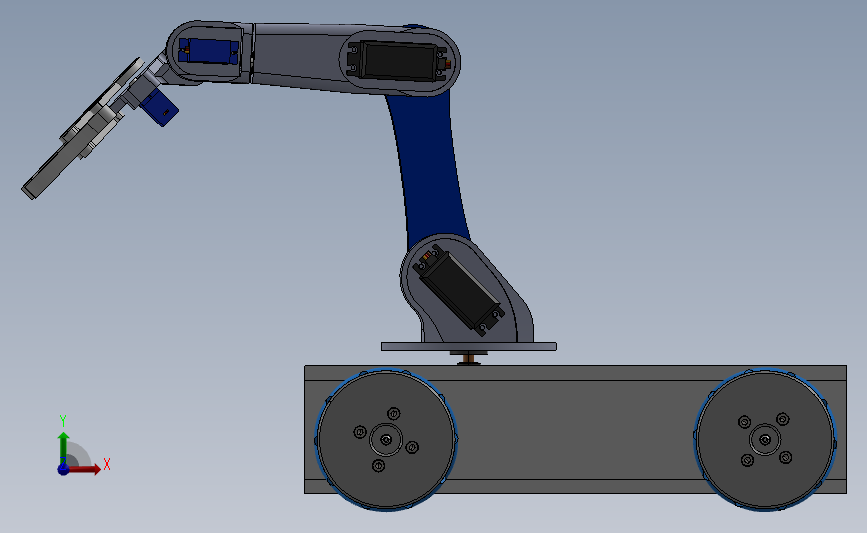Select the dark blue vertical arm link
The width and height of the screenshot is (867, 533).
(x=431, y=166)
